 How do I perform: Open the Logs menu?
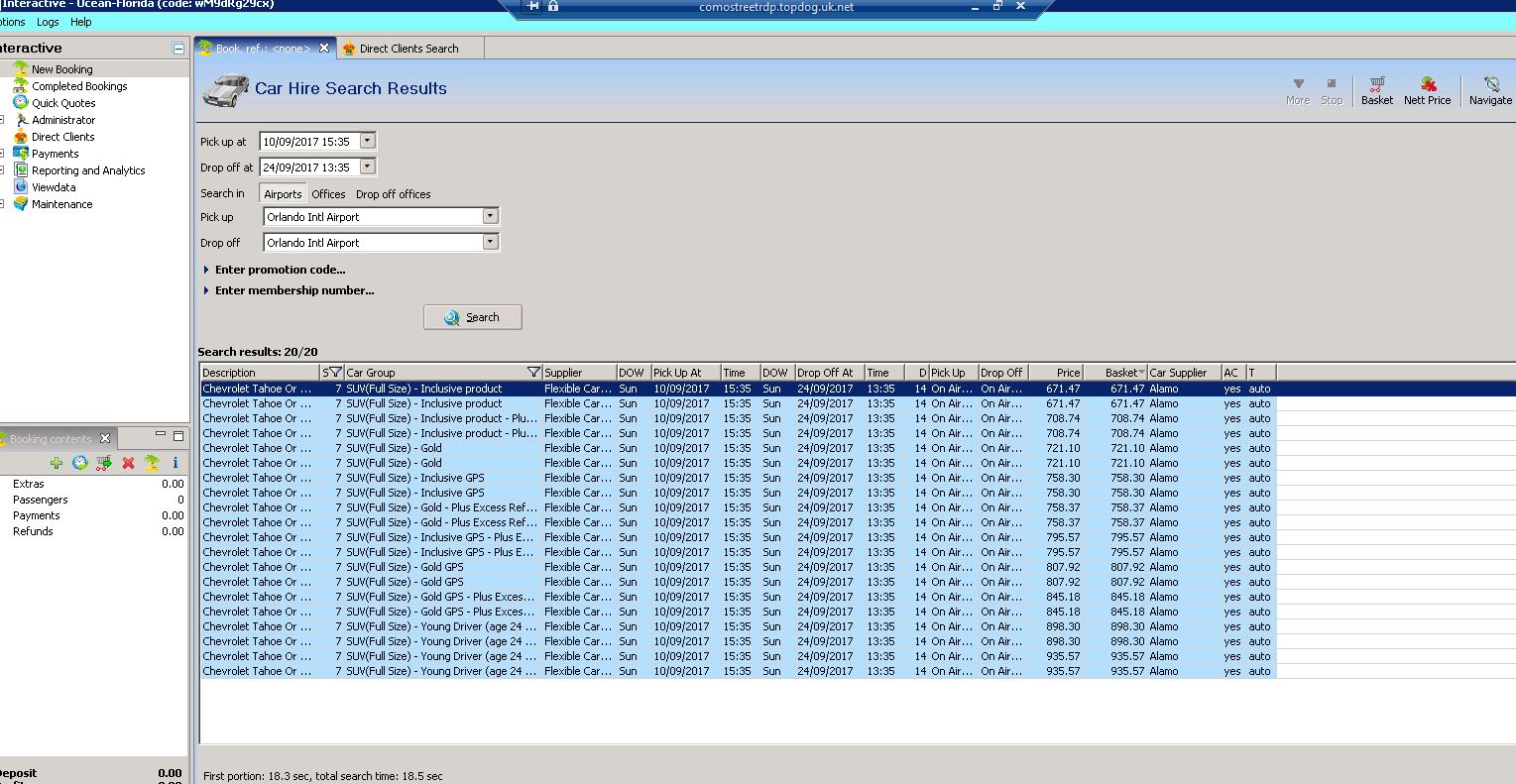[x=48, y=22]
